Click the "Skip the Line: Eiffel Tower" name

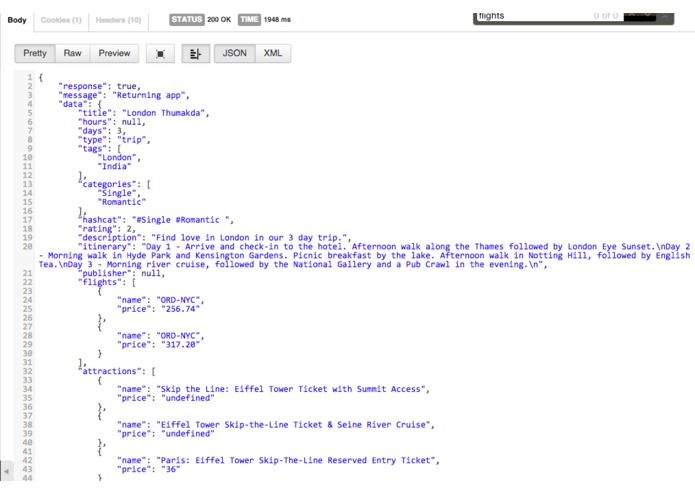pos(291,389)
